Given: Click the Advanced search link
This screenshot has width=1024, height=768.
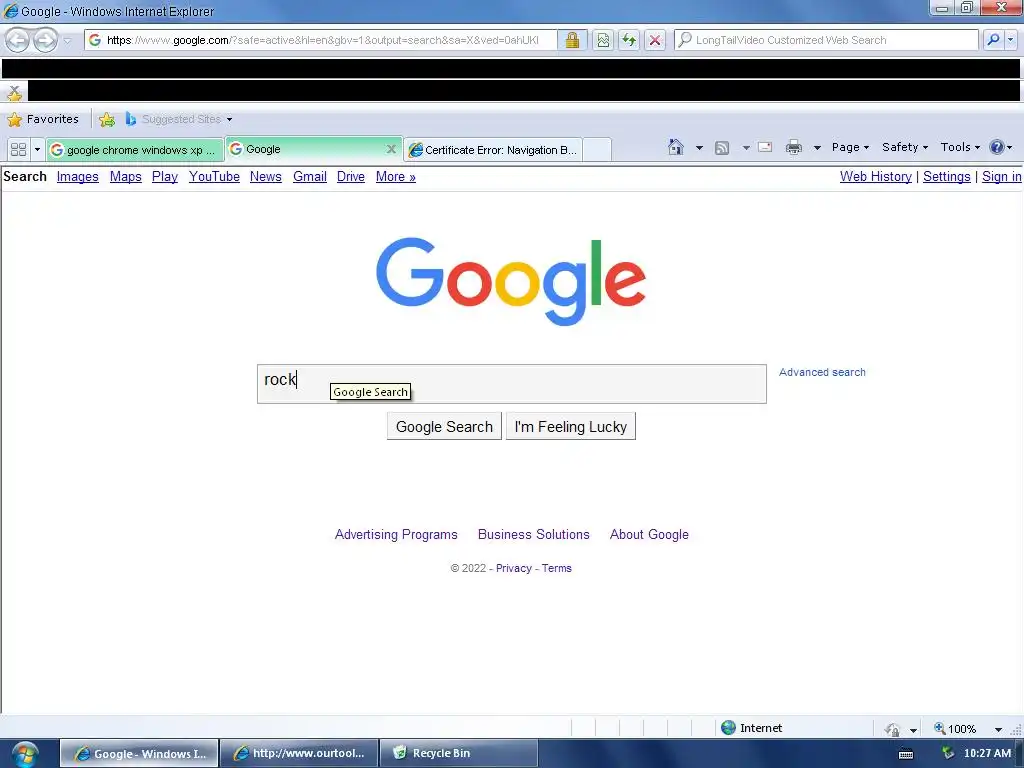Looking at the screenshot, I should [822, 372].
